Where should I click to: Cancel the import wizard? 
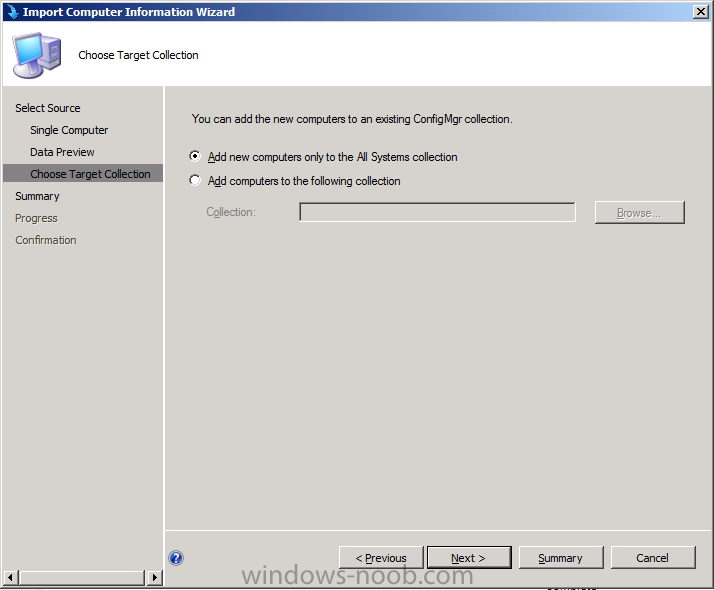pyautogui.click(x=653, y=558)
